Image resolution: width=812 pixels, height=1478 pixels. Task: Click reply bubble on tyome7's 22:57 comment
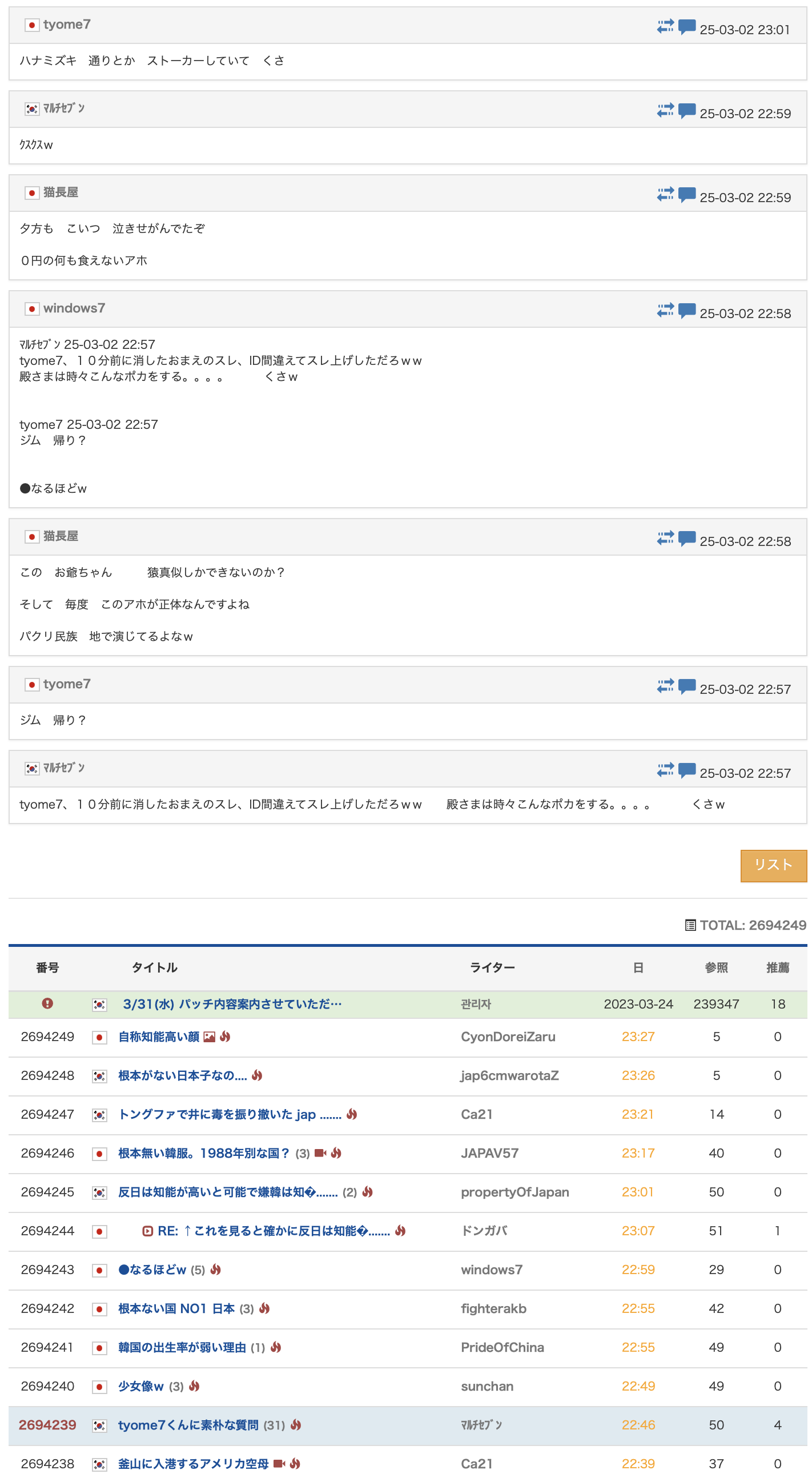click(686, 686)
